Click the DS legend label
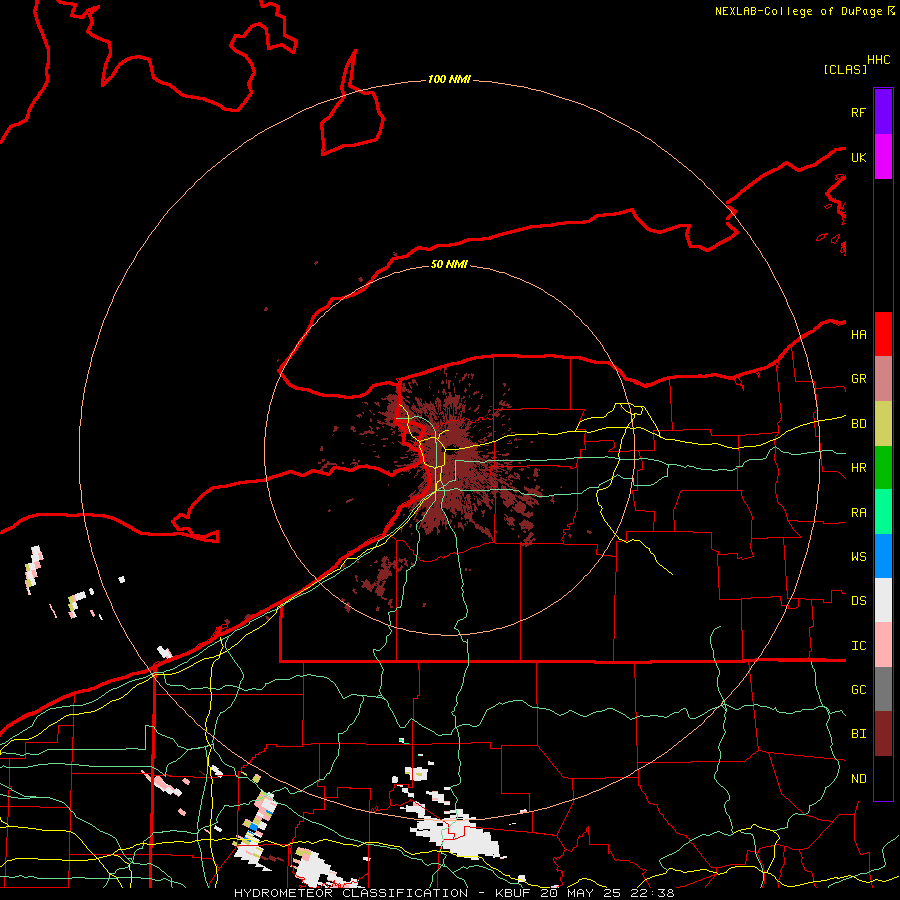Viewport: 900px width, 900px height. (858, 601)
